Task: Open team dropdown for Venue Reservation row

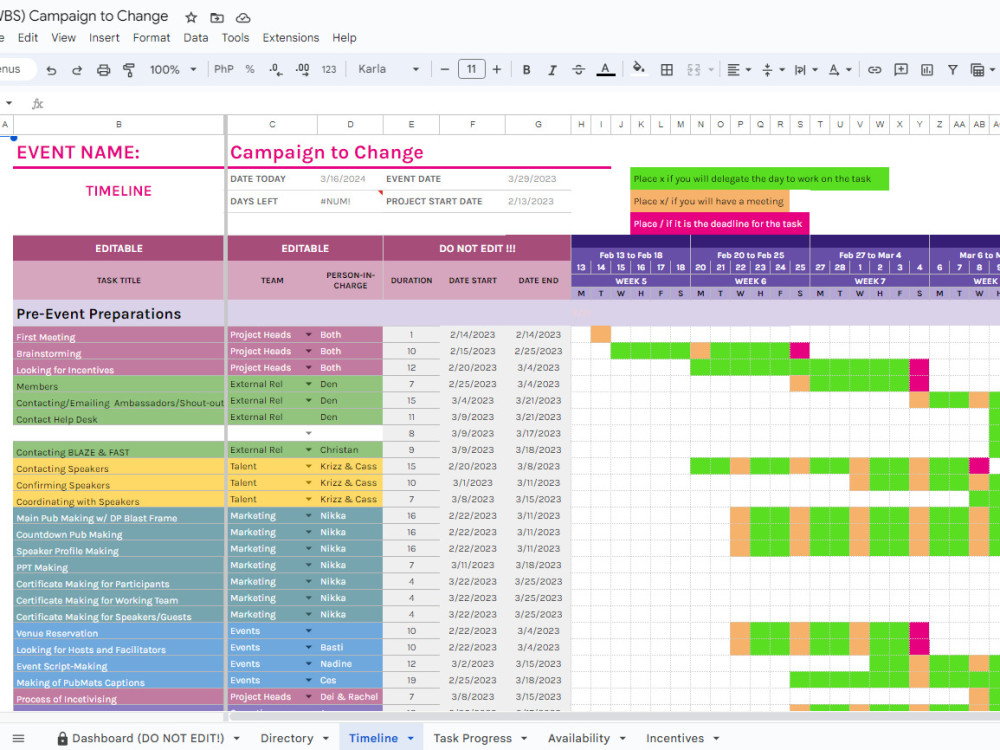Action: tap(309, 631)
